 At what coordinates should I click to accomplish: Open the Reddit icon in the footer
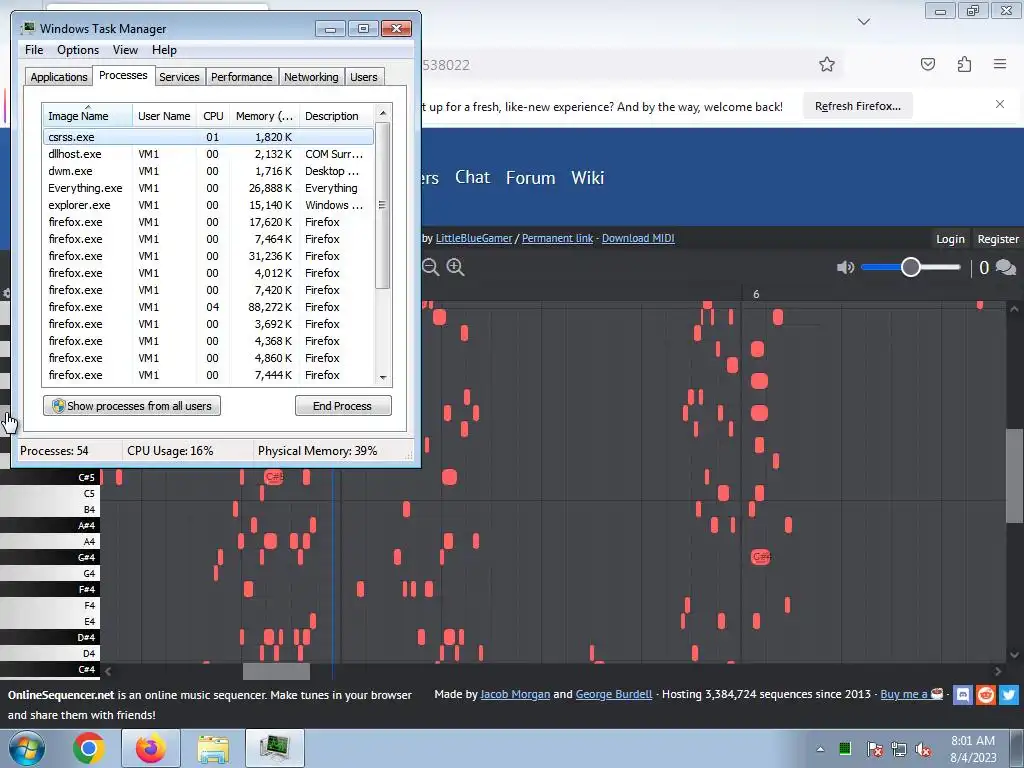(x=985, y=694)
